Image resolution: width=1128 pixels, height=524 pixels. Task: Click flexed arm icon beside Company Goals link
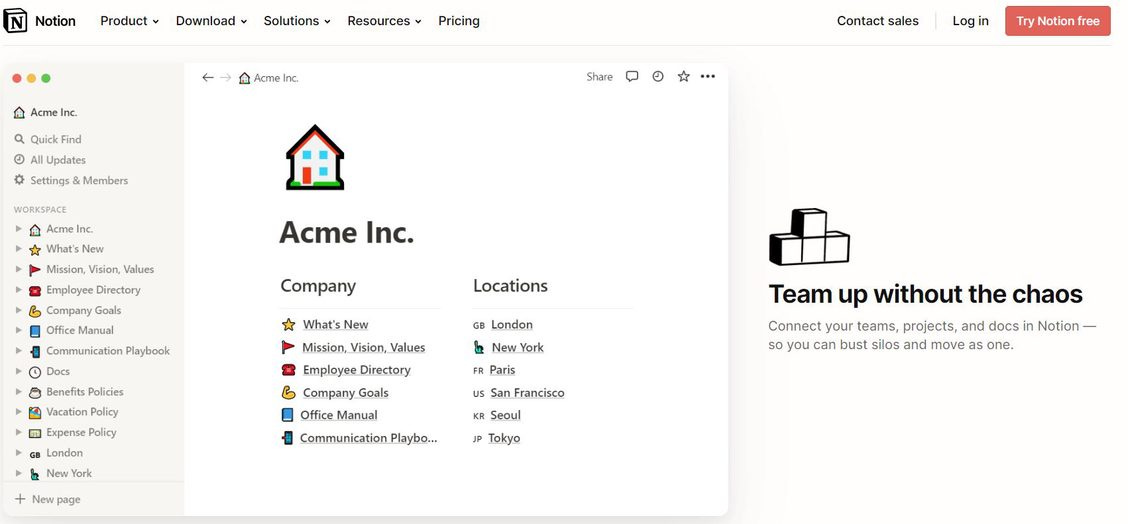pyautogui.click(x=288, y=392)
